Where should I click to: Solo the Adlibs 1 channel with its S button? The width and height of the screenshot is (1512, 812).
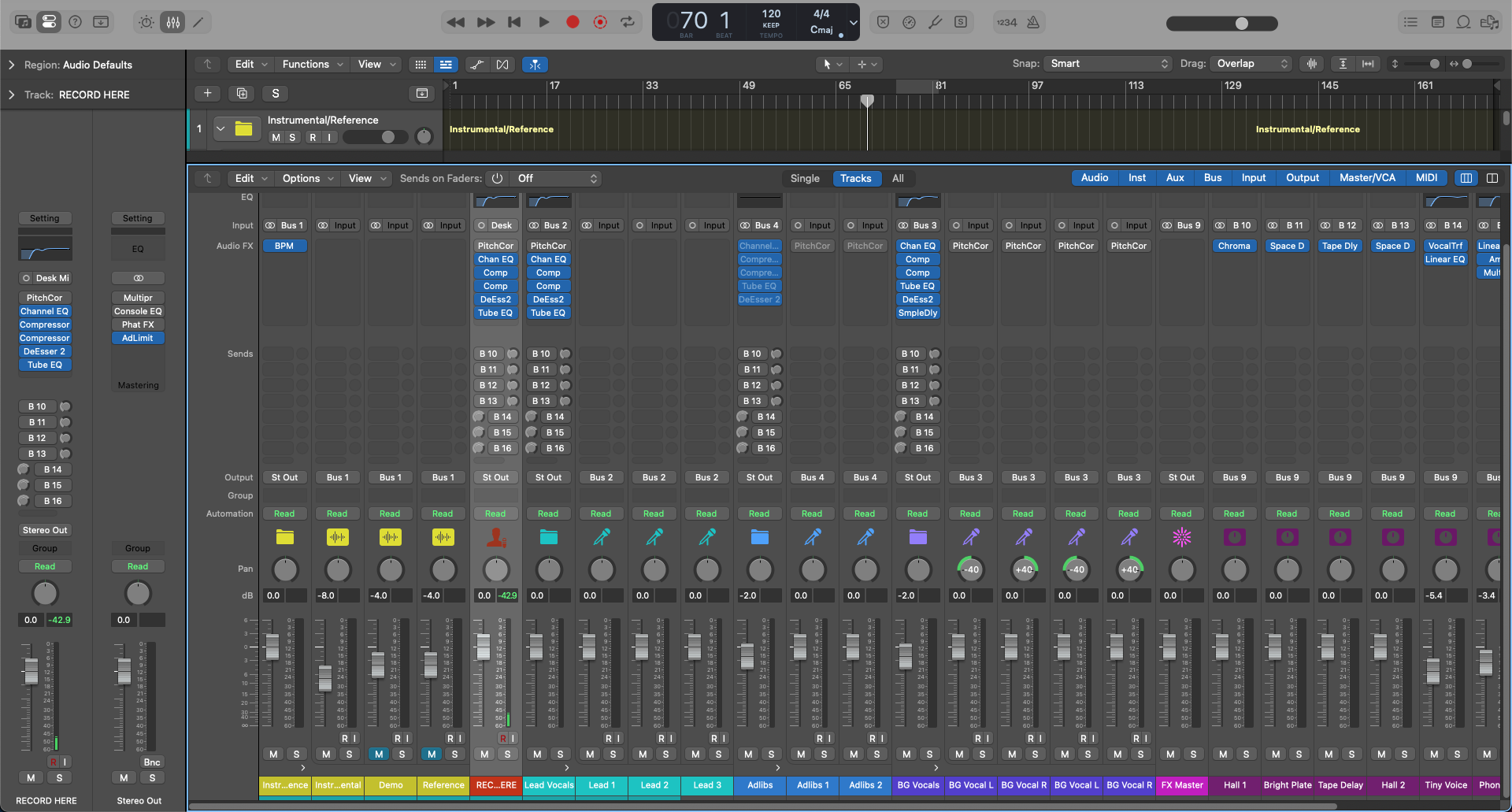(825, 754)
